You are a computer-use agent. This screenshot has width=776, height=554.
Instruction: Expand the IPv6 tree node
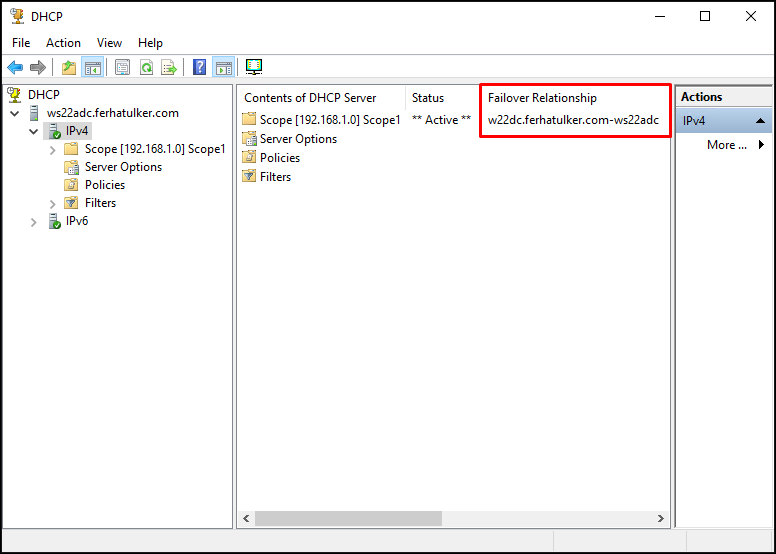click(x=34, y=222)
